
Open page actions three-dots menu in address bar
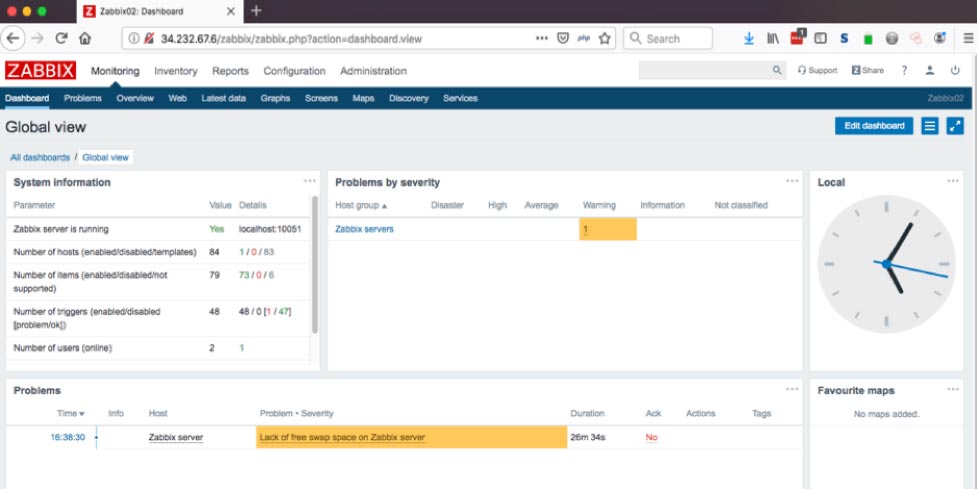(541, 39)
